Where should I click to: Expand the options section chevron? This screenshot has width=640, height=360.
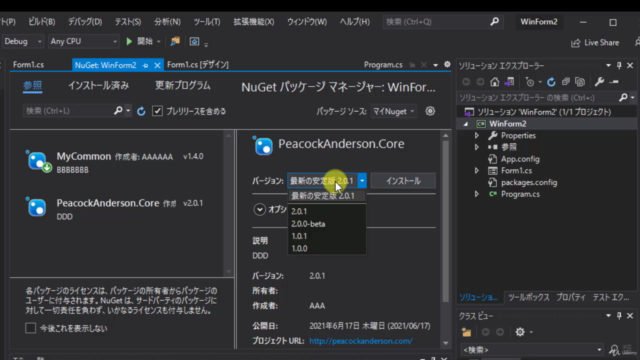pyautogui.click(x=259, y=209)
